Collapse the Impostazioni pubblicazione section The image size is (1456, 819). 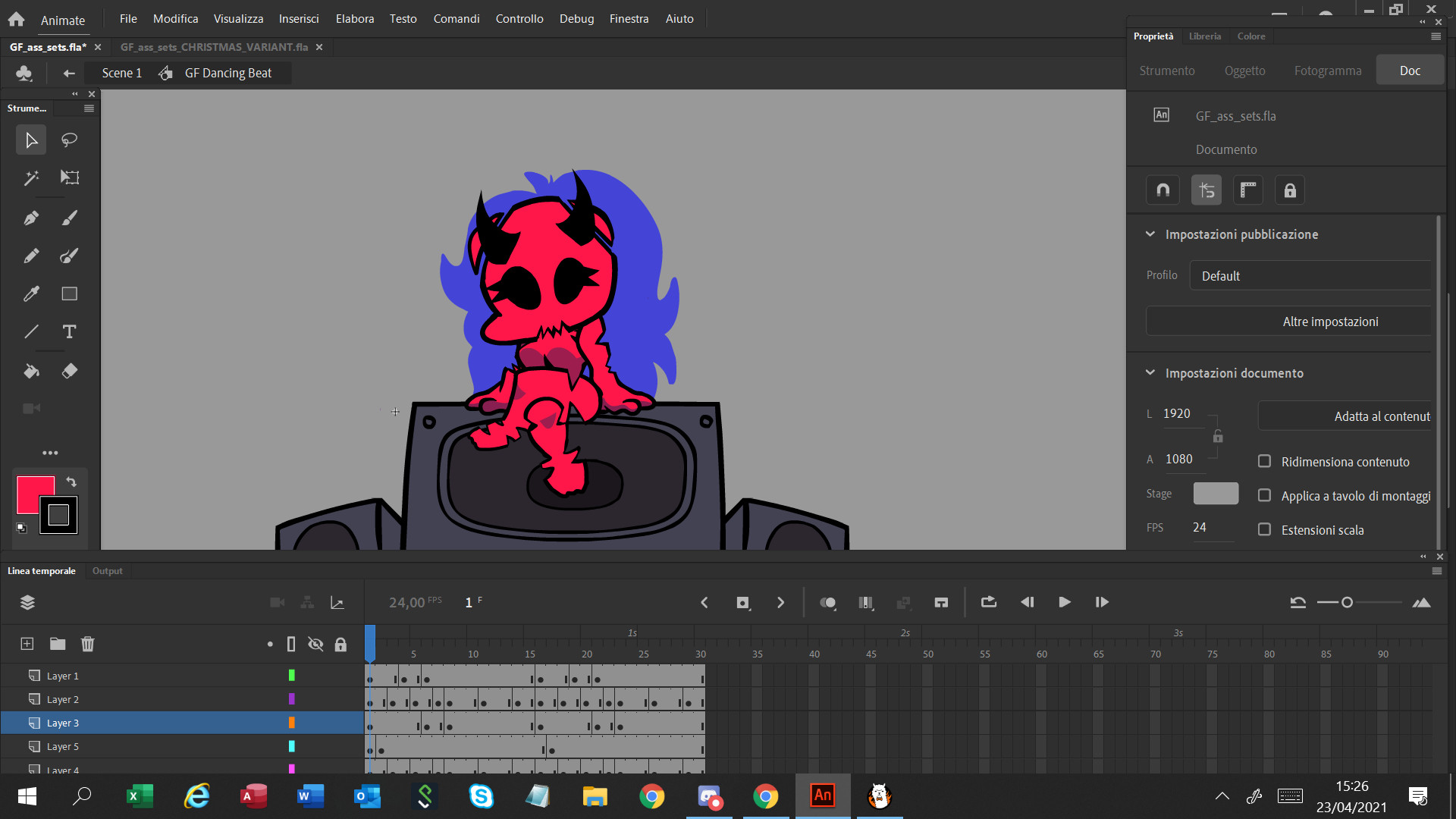(1150, 234)
